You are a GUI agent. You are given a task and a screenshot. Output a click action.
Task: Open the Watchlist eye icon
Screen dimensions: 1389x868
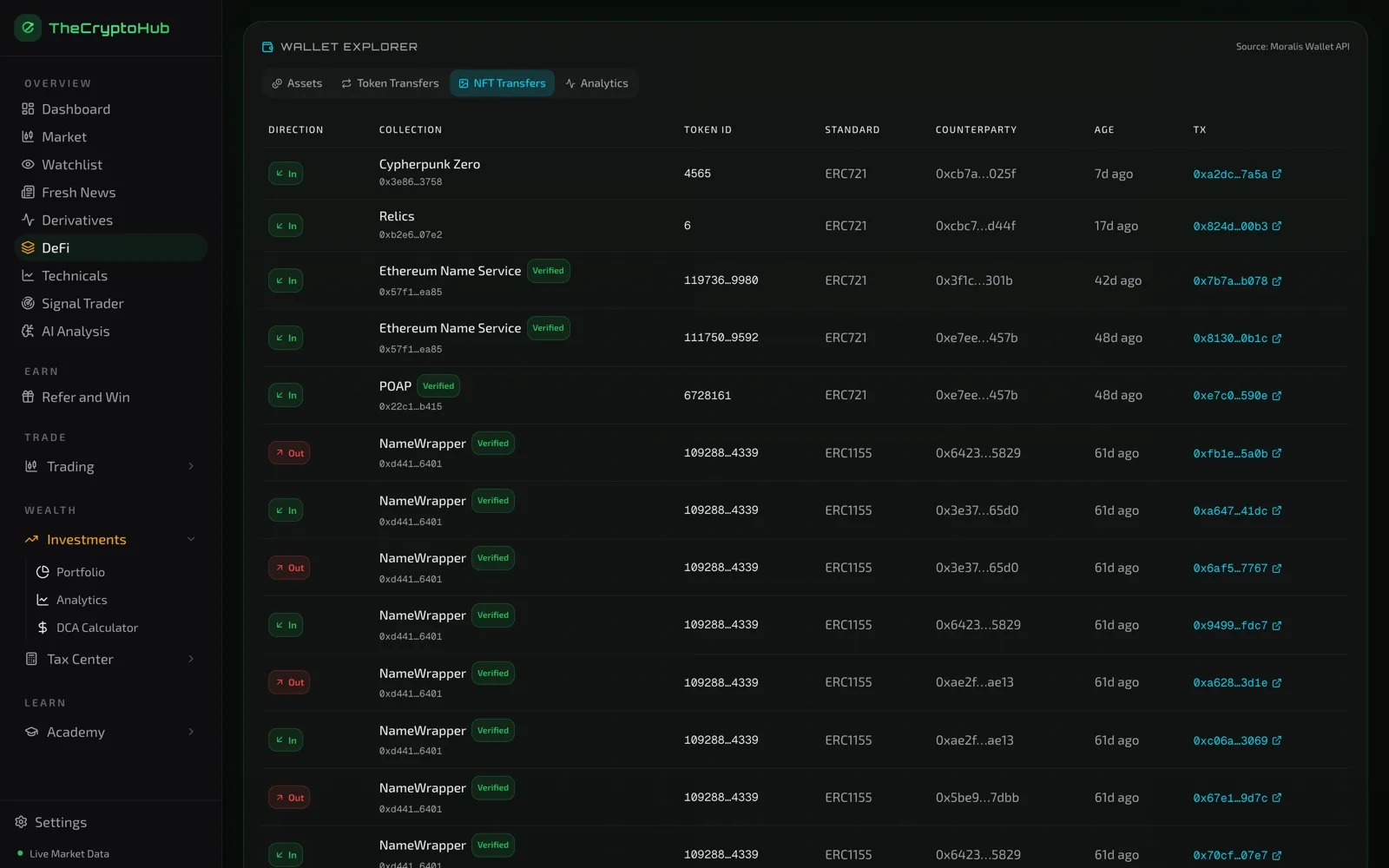pyautogui.click(x=28, y=165)
